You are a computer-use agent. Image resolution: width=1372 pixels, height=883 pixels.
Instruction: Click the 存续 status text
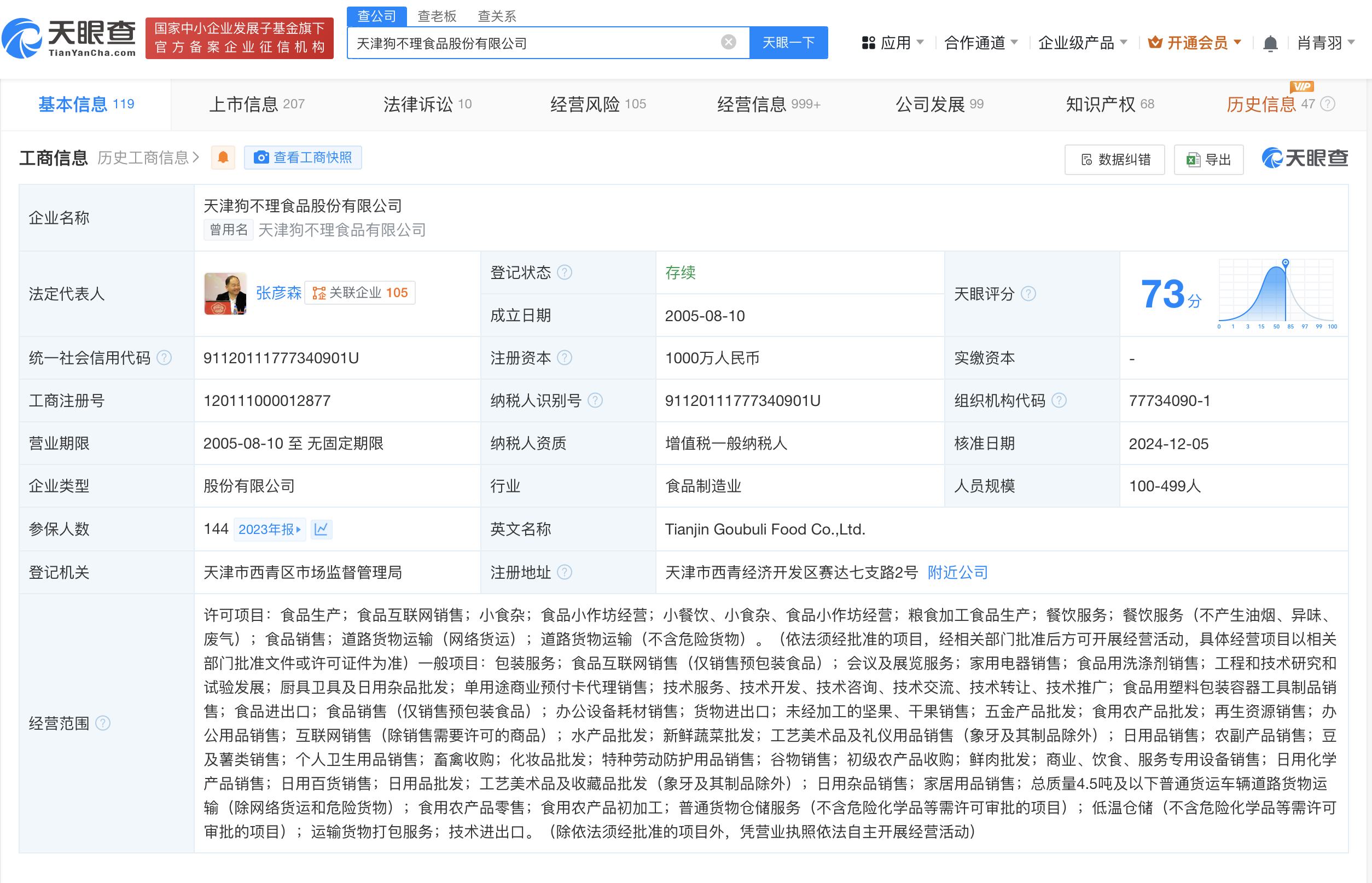click(680, 272)
